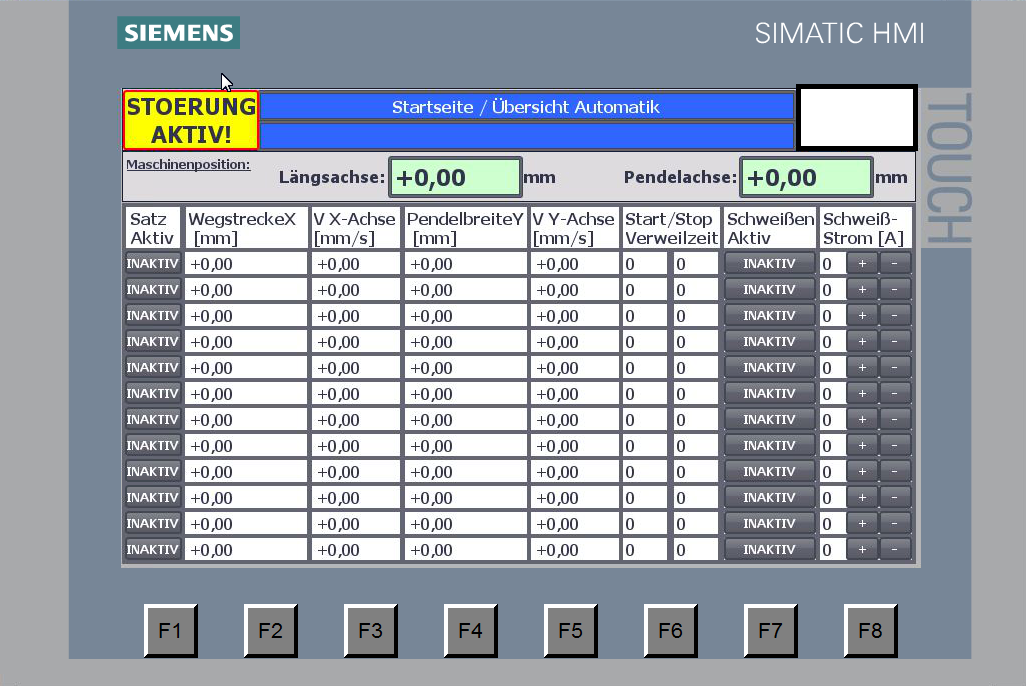Click V X-Achse field in first row

(x=355, y=263)
